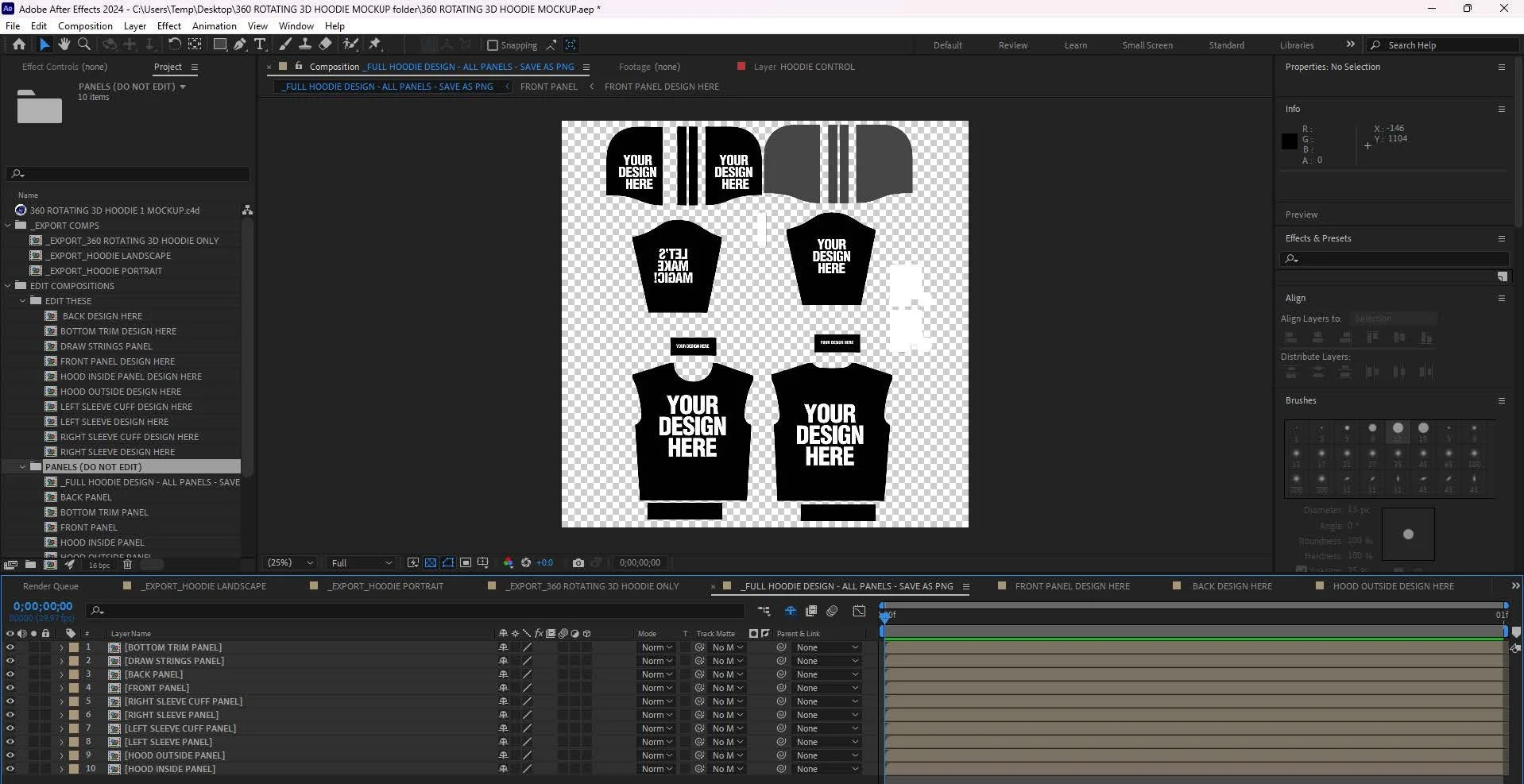Switch to the Small Screen workspace
The width and height of the screenshot is (1524, 784).
(x=1147, y=45)
